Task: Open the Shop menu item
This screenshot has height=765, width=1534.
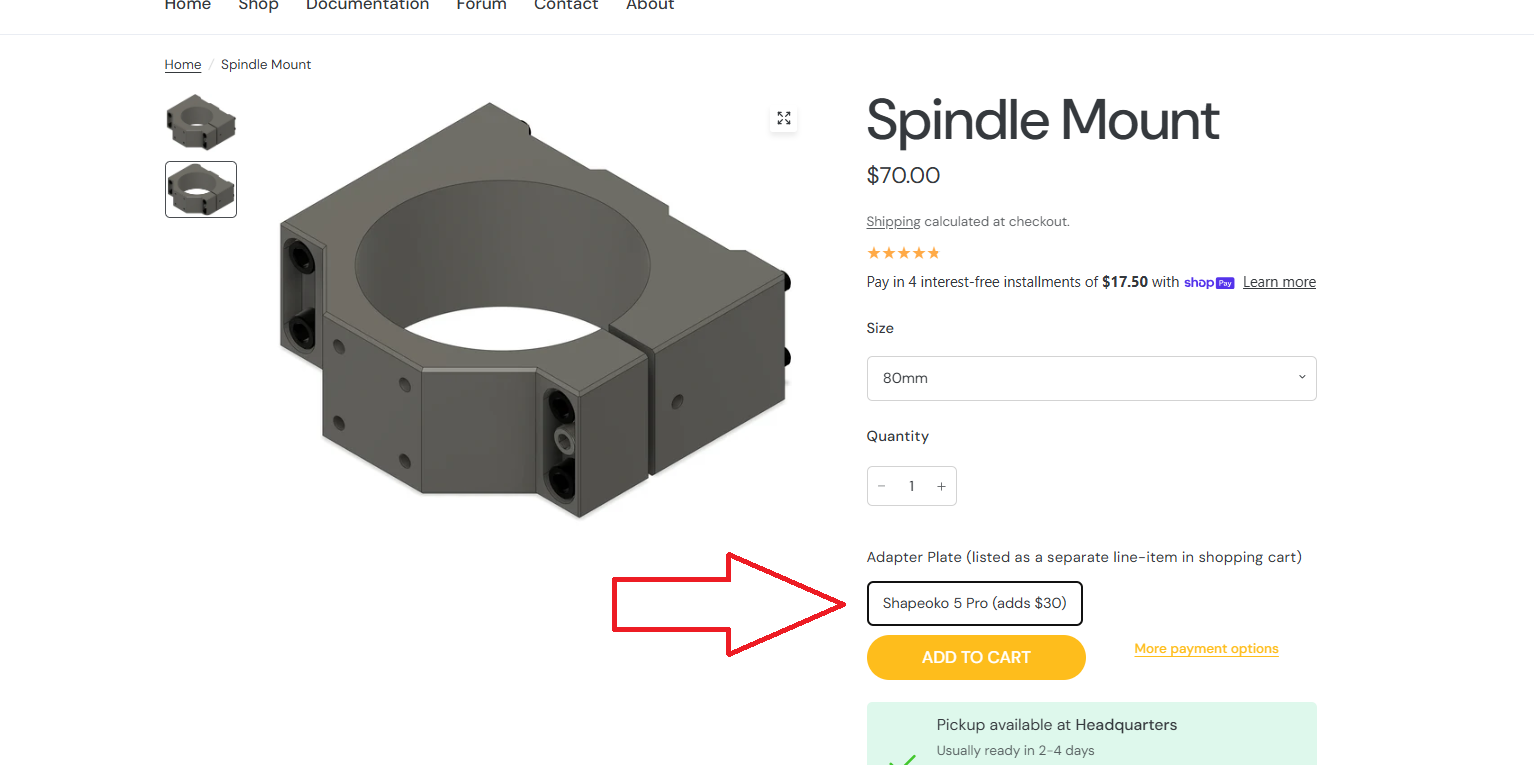Action: pyautogui.click(x=258, y=6)
